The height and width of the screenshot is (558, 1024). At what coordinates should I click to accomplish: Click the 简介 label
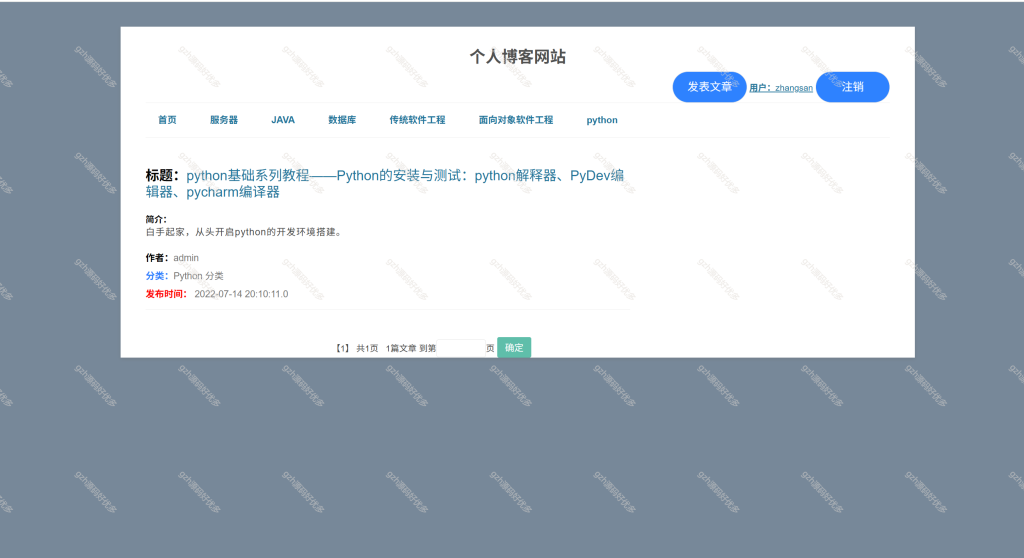coord(156,220)
